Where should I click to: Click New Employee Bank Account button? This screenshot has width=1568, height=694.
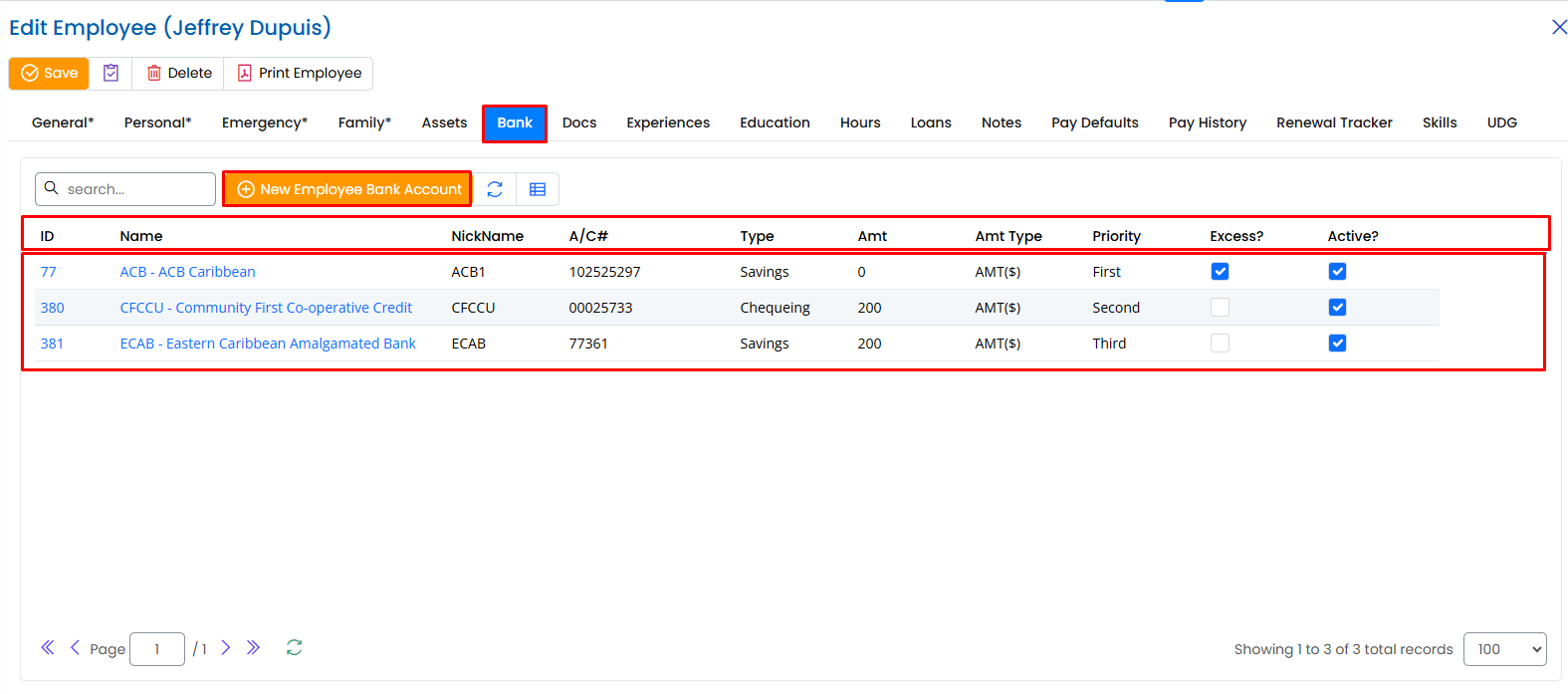tap(347, 189)
